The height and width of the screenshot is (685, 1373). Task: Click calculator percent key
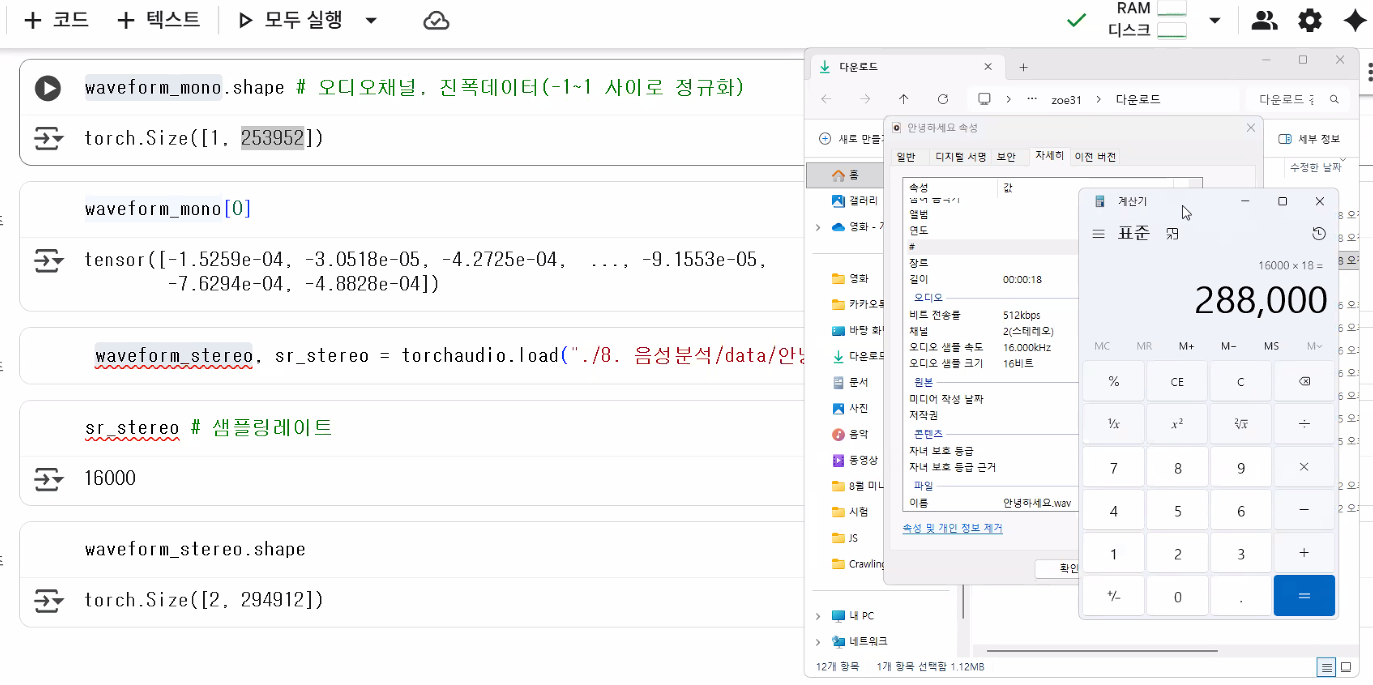[1113, 382]
